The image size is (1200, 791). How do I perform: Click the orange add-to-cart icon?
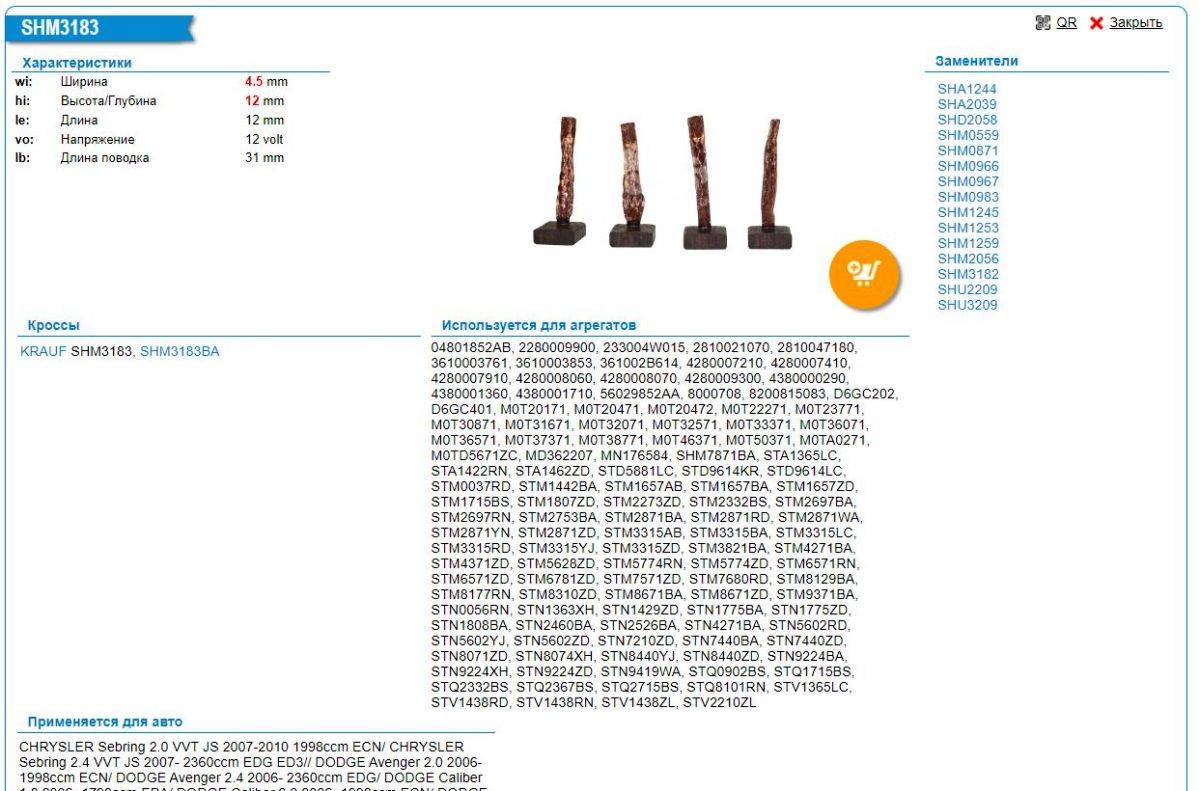(x=864, y=272)
